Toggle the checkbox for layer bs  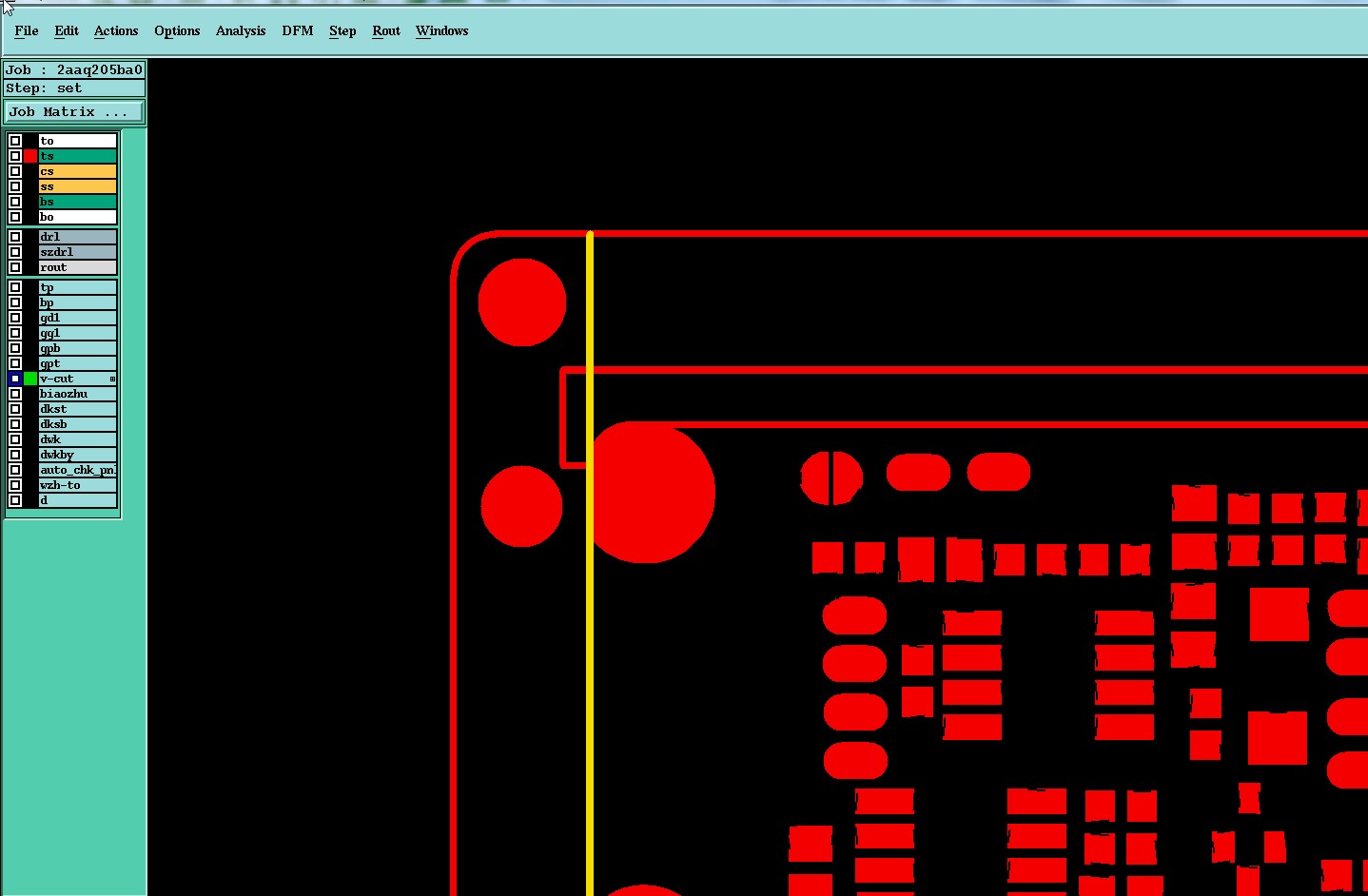(x=15, y=202)
